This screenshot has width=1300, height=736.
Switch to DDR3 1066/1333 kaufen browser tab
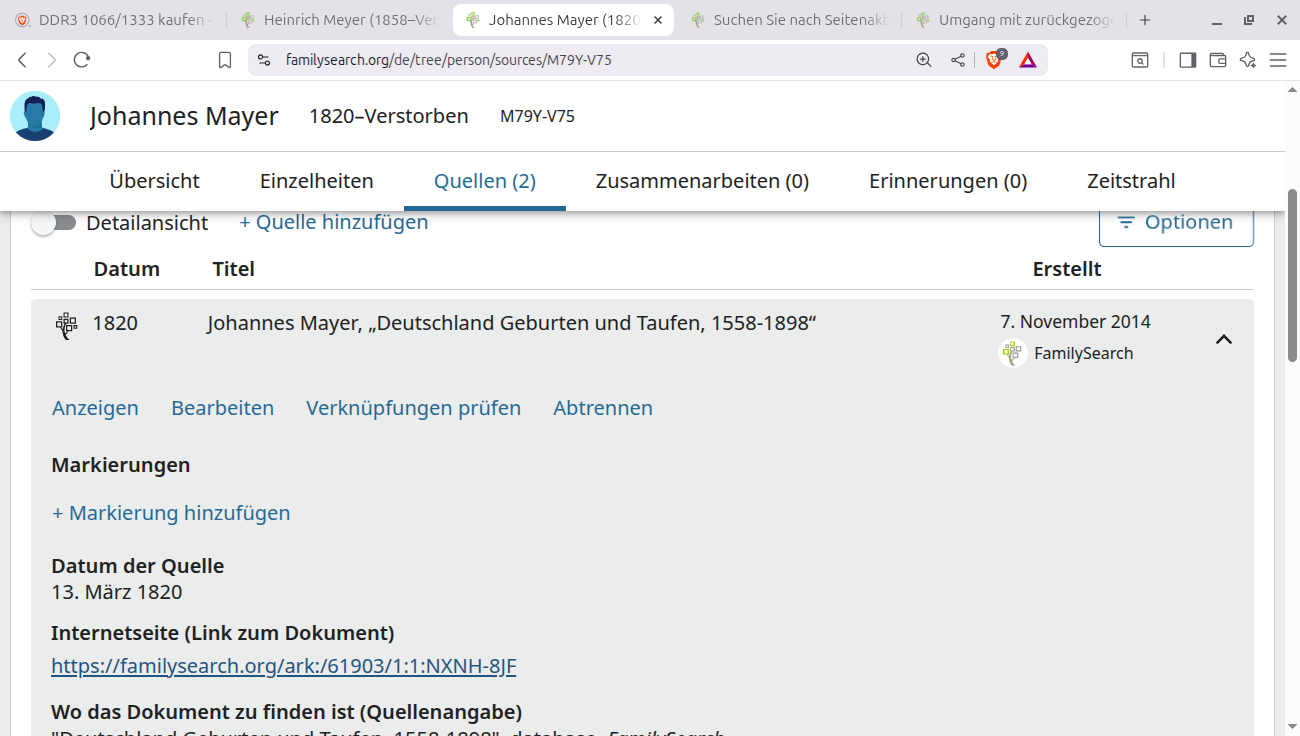(113, 20)
